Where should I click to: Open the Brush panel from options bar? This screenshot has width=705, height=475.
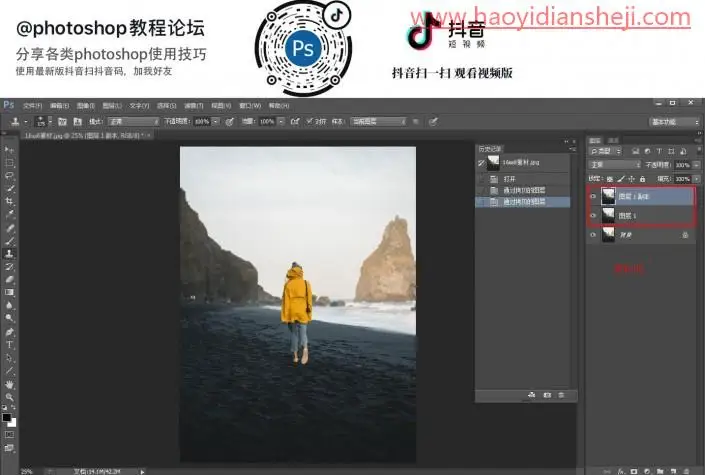(x=62, y=121)
